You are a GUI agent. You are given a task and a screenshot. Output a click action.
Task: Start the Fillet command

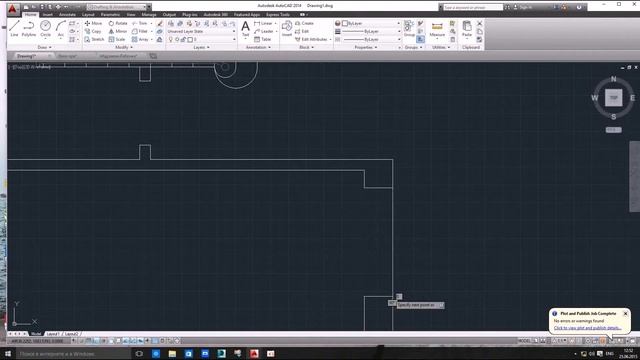(140, 31)
